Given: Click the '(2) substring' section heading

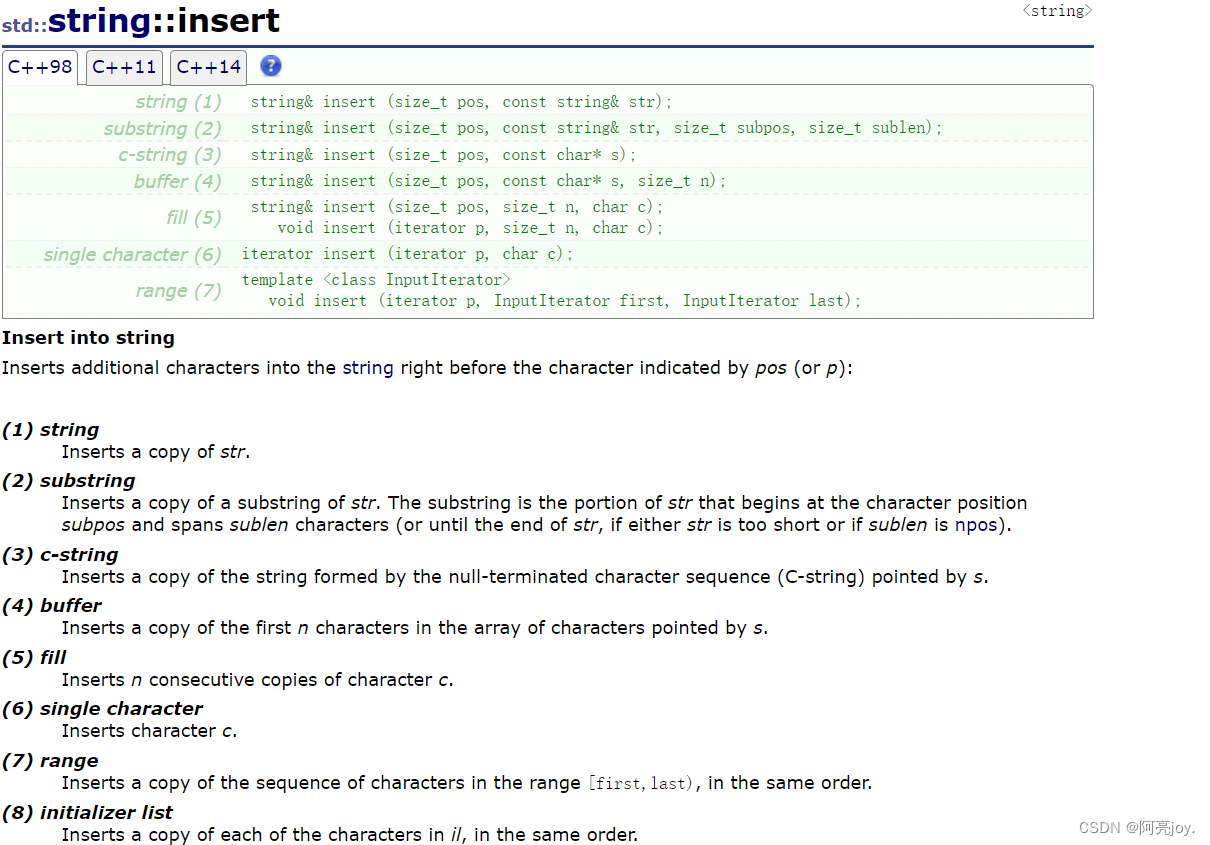Looking at the screenshot, I should [69, 481].
